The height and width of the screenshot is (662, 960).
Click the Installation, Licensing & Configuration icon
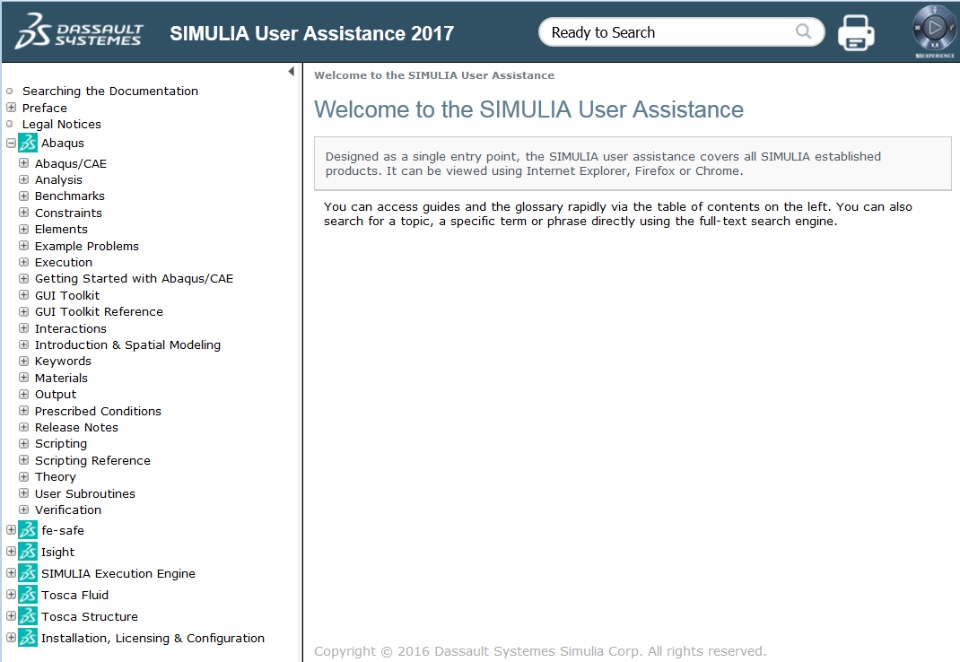(28, 637)
